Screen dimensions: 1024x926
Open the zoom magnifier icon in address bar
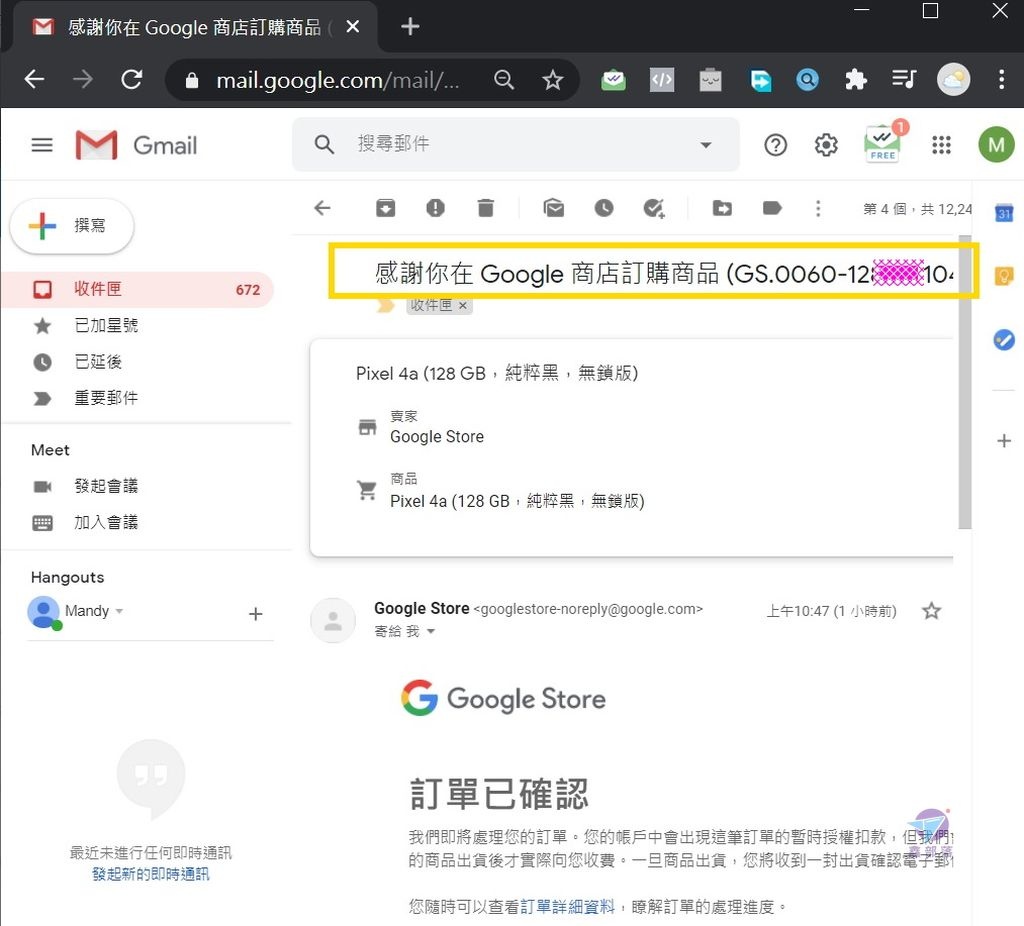(x=504, y=80)
